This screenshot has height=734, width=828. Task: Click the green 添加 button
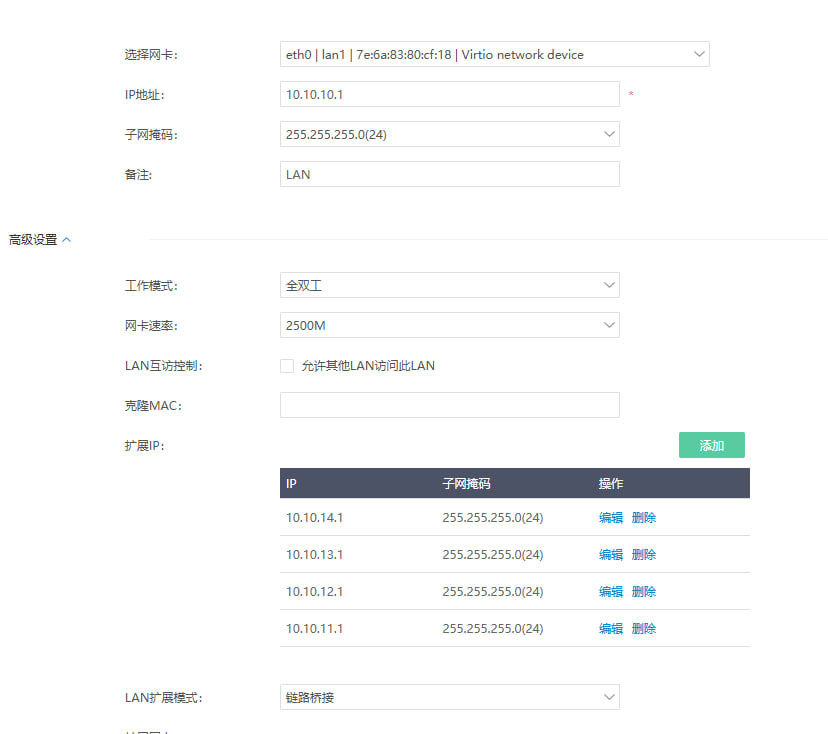coord(711,446)
